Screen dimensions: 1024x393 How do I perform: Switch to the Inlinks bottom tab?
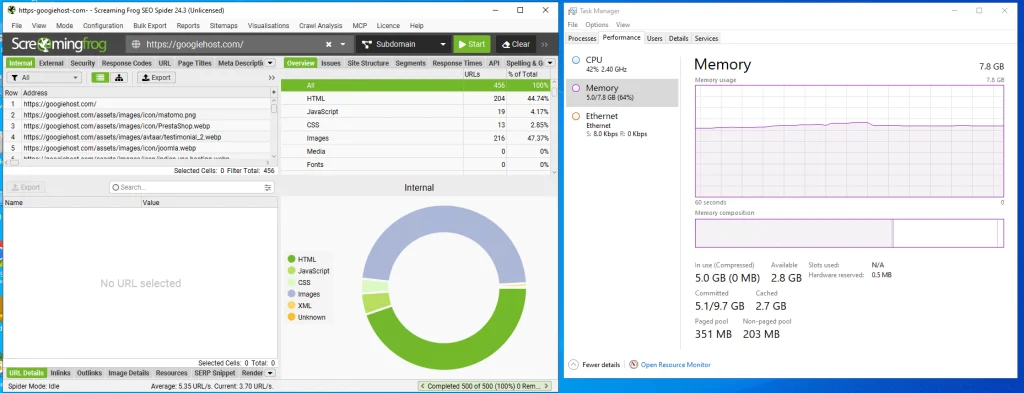click(60, 373)
